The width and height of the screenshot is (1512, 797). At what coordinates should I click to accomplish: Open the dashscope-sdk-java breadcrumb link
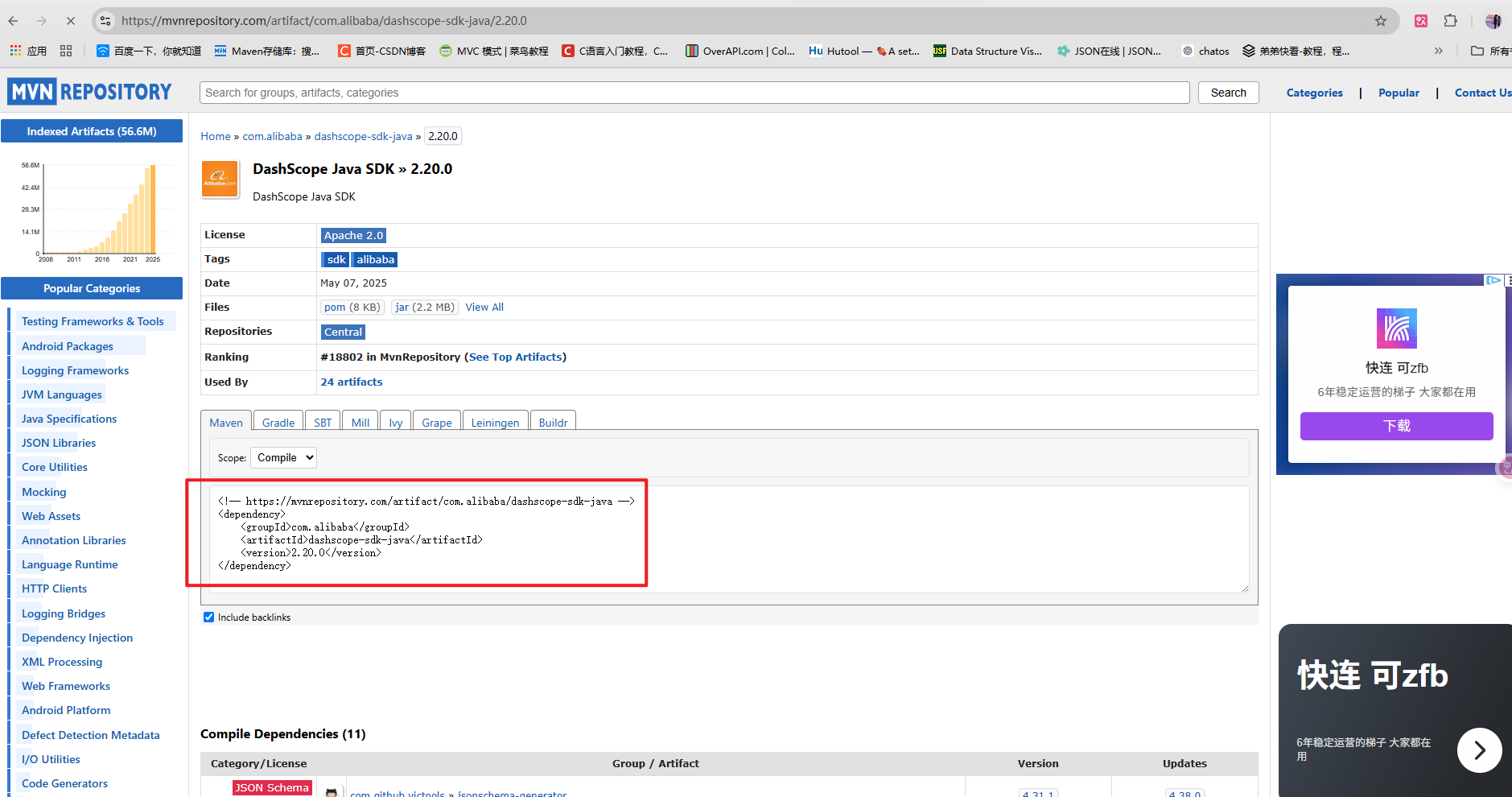tap(363, 136)
